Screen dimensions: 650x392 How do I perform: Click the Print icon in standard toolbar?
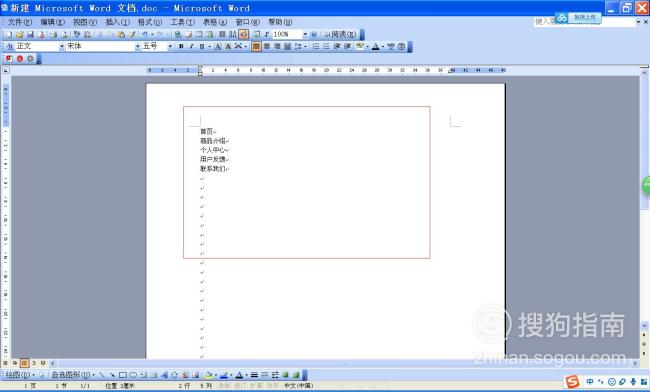point(53,34)
